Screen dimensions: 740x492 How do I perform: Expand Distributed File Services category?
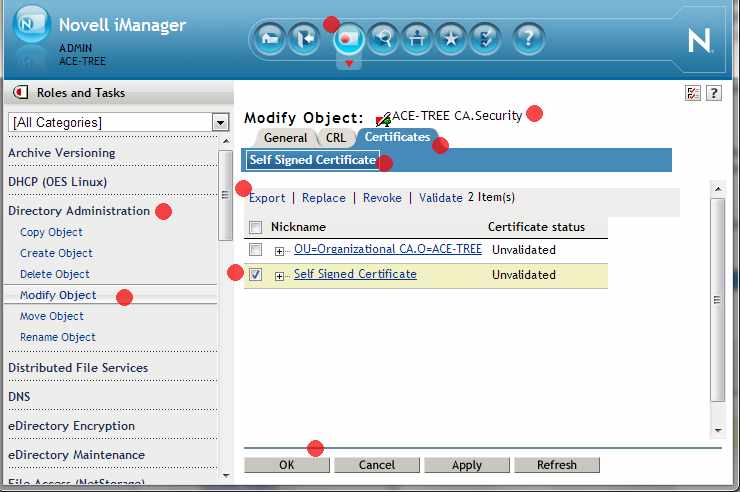[78, 367]
